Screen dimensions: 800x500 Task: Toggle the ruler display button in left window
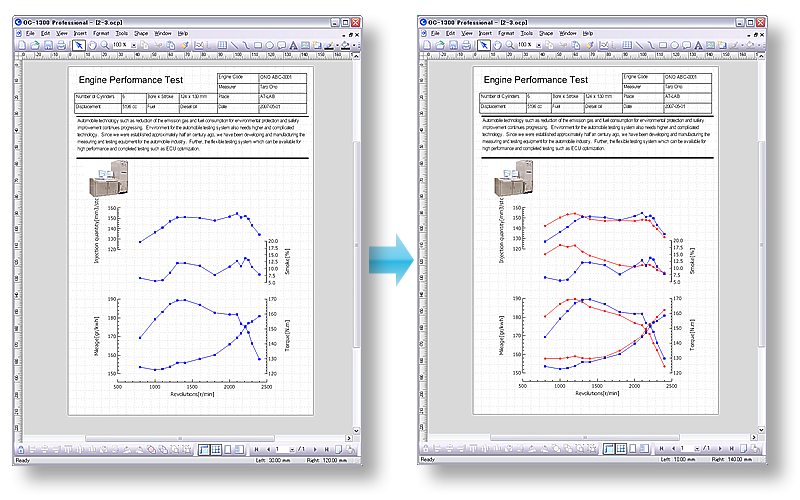tap(203, 449)
